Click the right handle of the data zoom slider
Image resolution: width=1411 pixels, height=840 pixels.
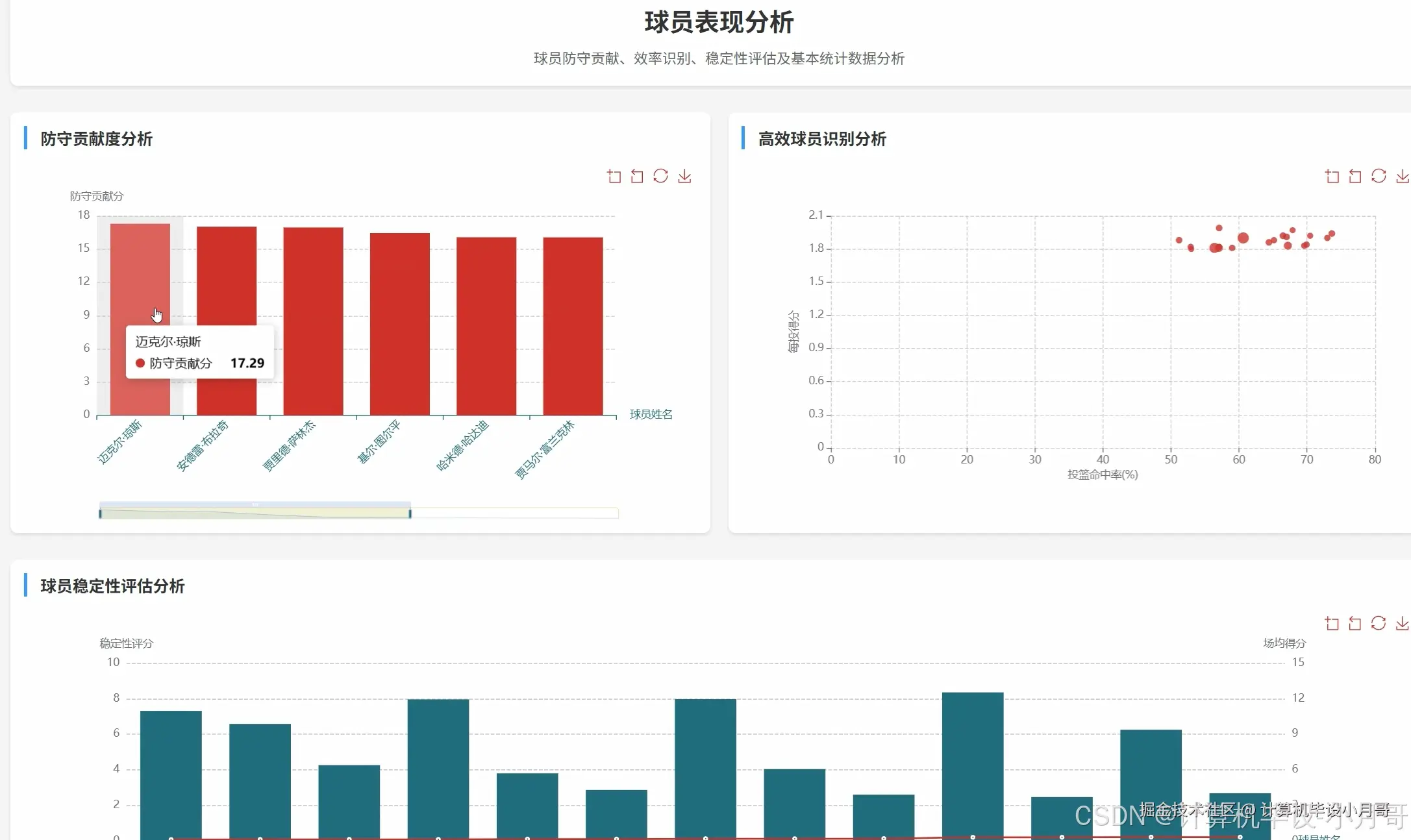(x=410, y=513)
